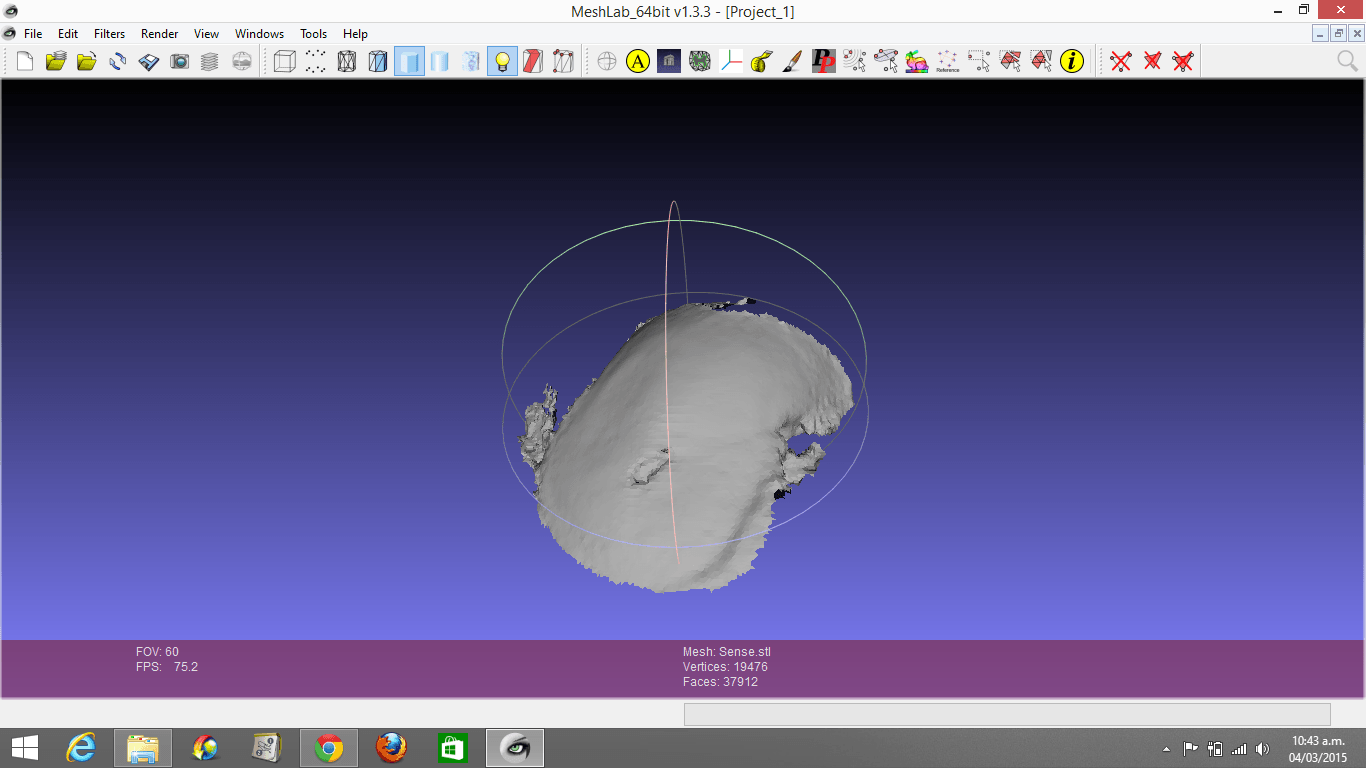
Task: Open Google Chrome from taskbar
Action: (329, 748)
